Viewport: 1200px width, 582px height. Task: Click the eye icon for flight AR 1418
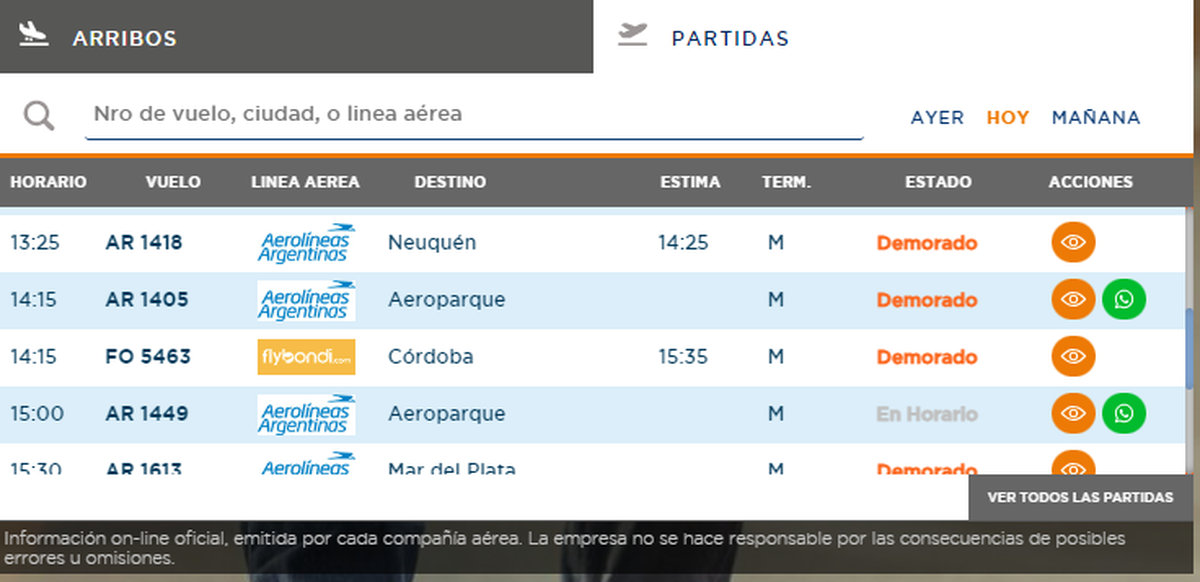pyautogui.click(x=1073, y=242)
